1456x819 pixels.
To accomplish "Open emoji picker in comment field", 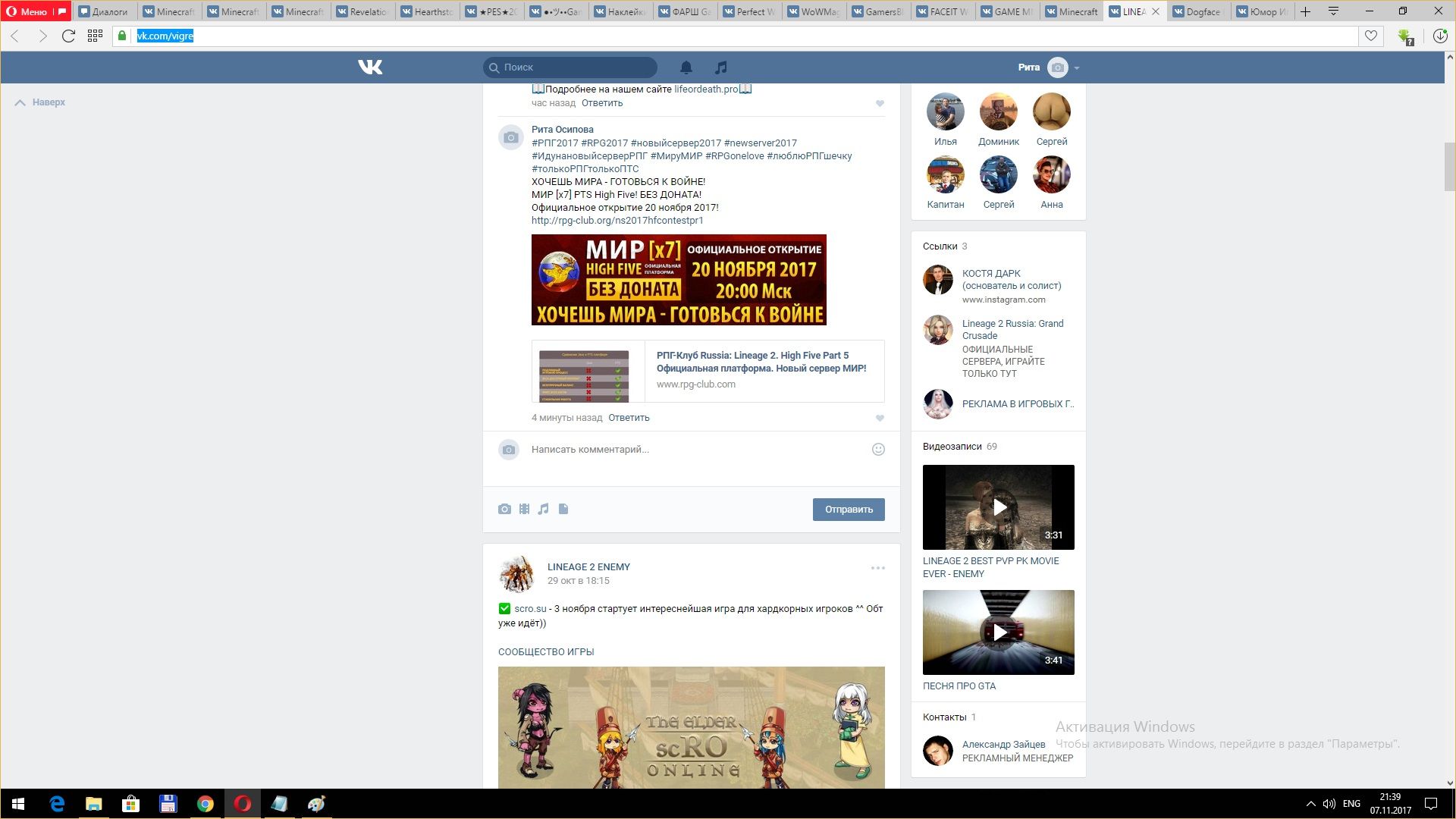I will 878,450.
